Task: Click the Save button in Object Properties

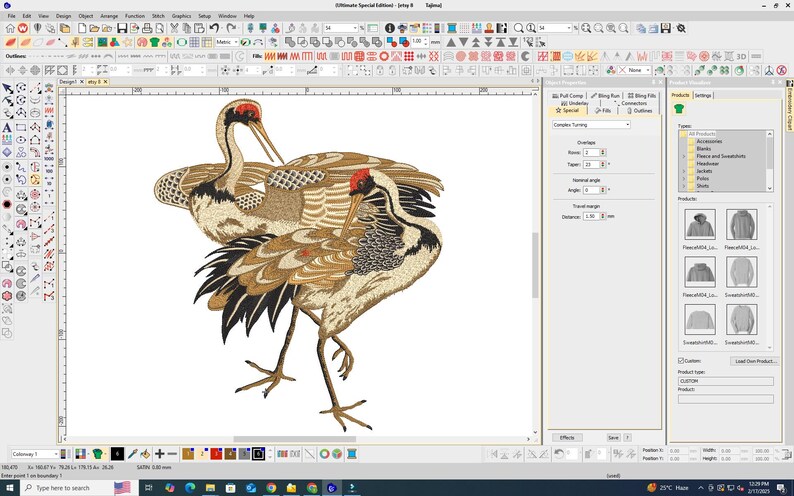Action: pyautogui.click(x=613, y=438)
